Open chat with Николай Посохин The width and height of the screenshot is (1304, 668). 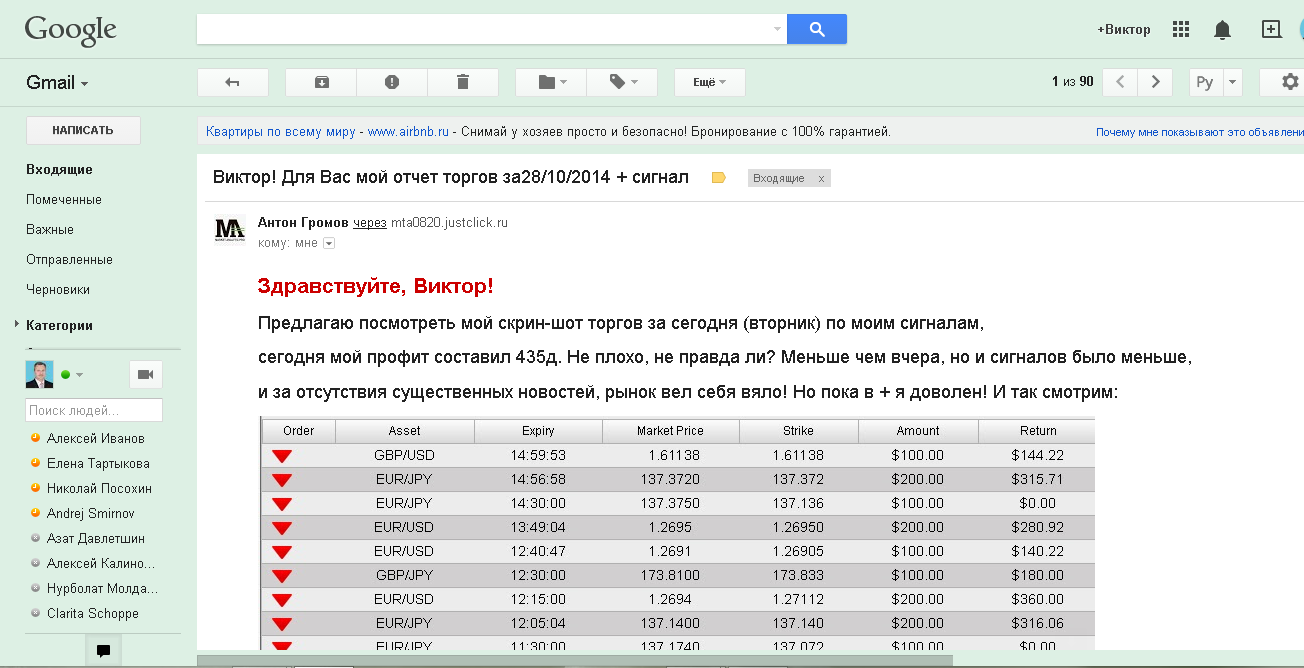point(99,489)
